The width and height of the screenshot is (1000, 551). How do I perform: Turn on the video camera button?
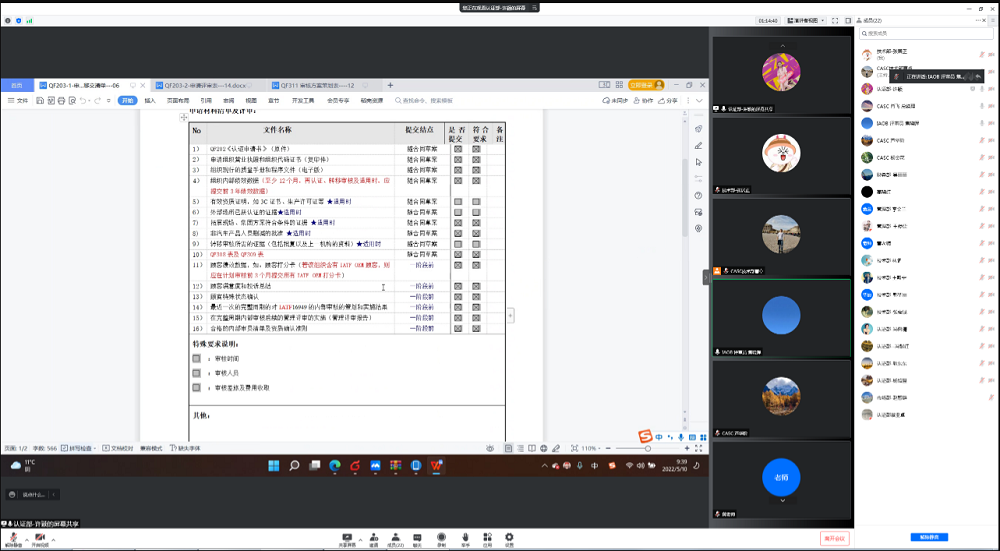40,540
